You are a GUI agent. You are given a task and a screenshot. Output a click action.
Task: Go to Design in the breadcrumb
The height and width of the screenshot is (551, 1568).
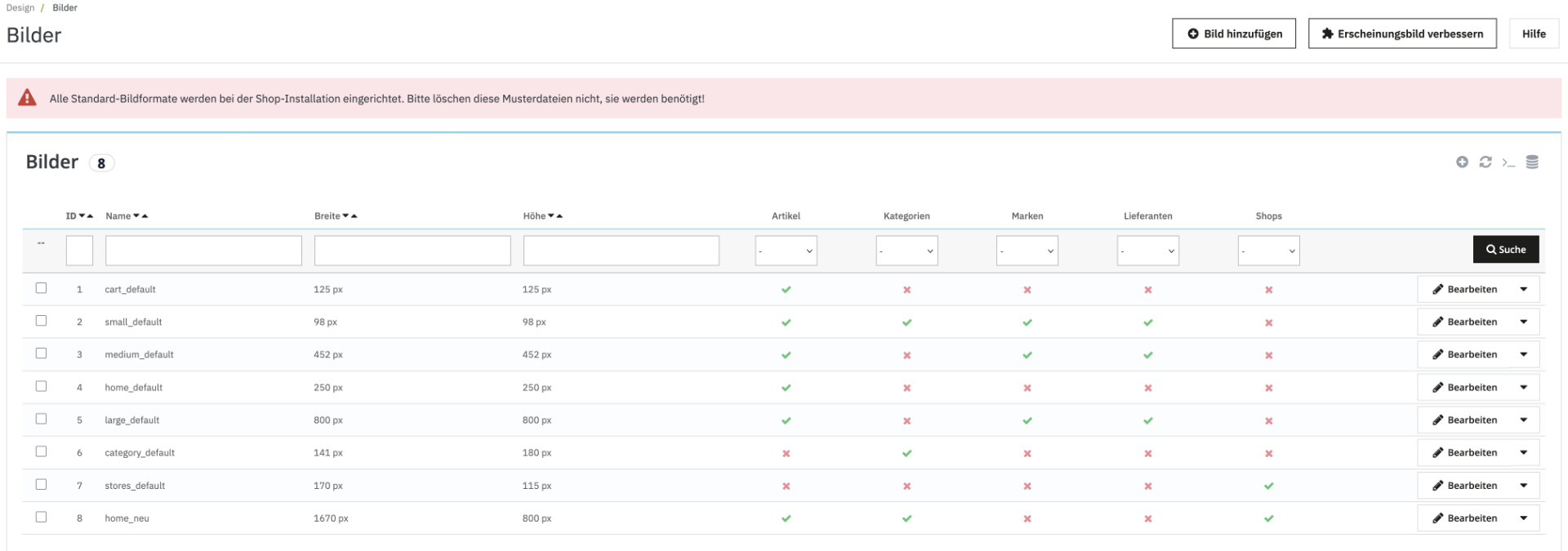tap(20, 7)
